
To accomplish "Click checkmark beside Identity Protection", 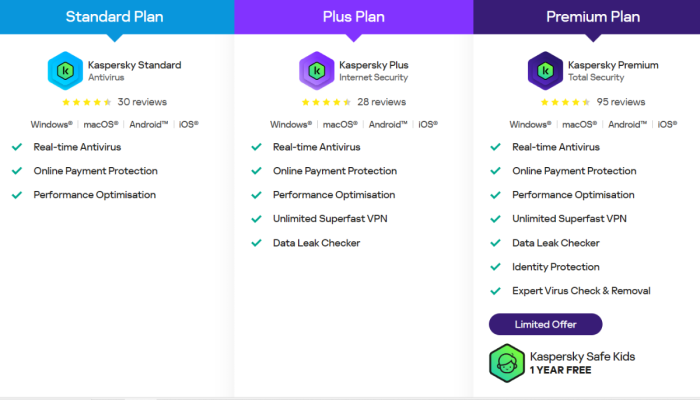I will coord(494,267).
